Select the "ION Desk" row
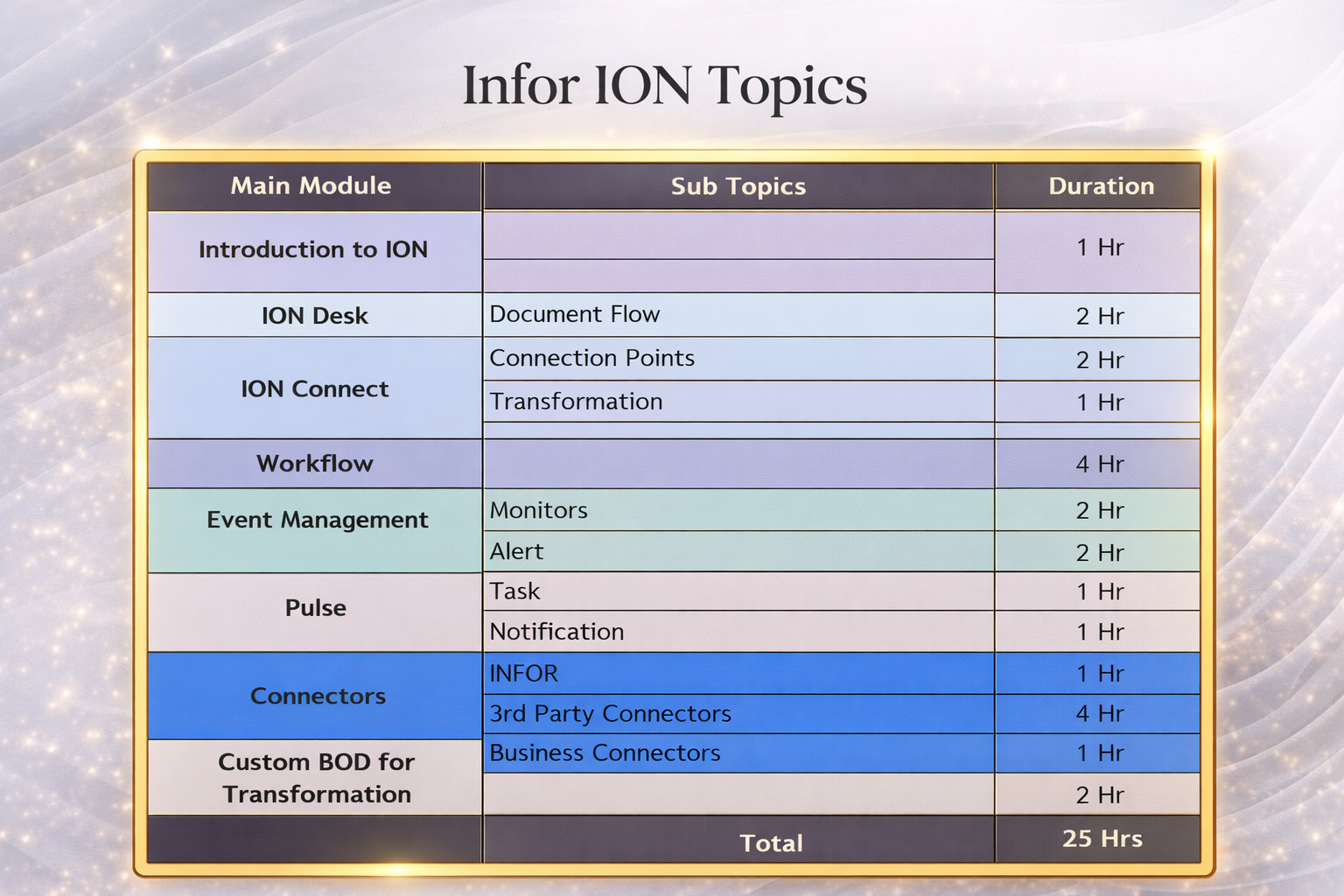Screen dimensions: 1344x896 (x=315, y=316)
